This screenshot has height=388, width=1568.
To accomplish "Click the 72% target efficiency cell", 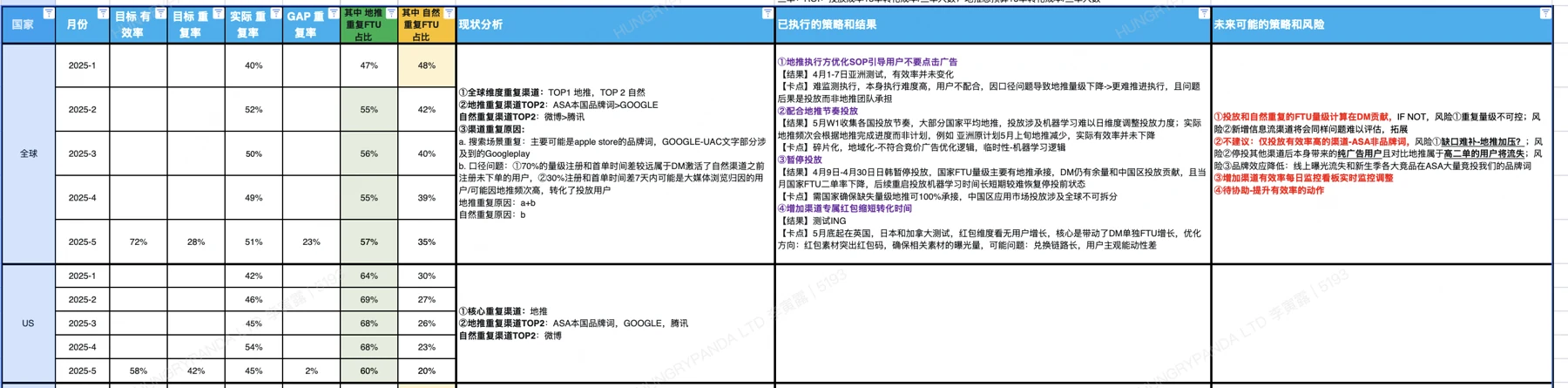I will [139, 242].
